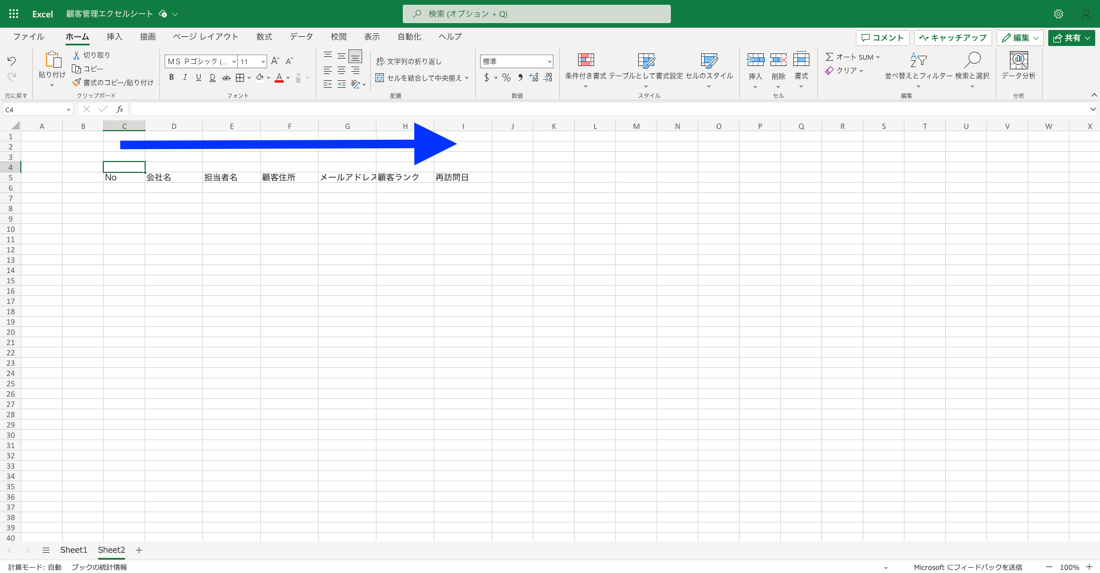1100x573 pixels.
Task: Click the Paste clipboard icon
Action: pyautogui.click(x=52, y=60)
